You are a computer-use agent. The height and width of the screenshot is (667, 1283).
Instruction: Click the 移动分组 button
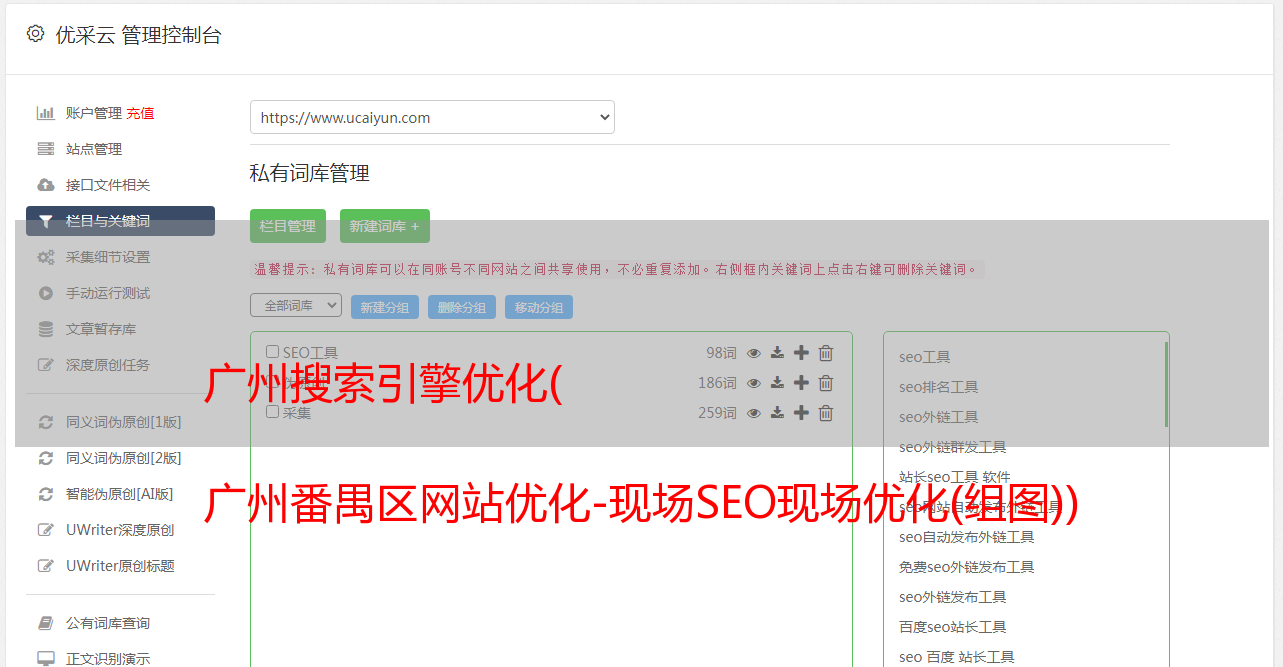coord(539,307)
